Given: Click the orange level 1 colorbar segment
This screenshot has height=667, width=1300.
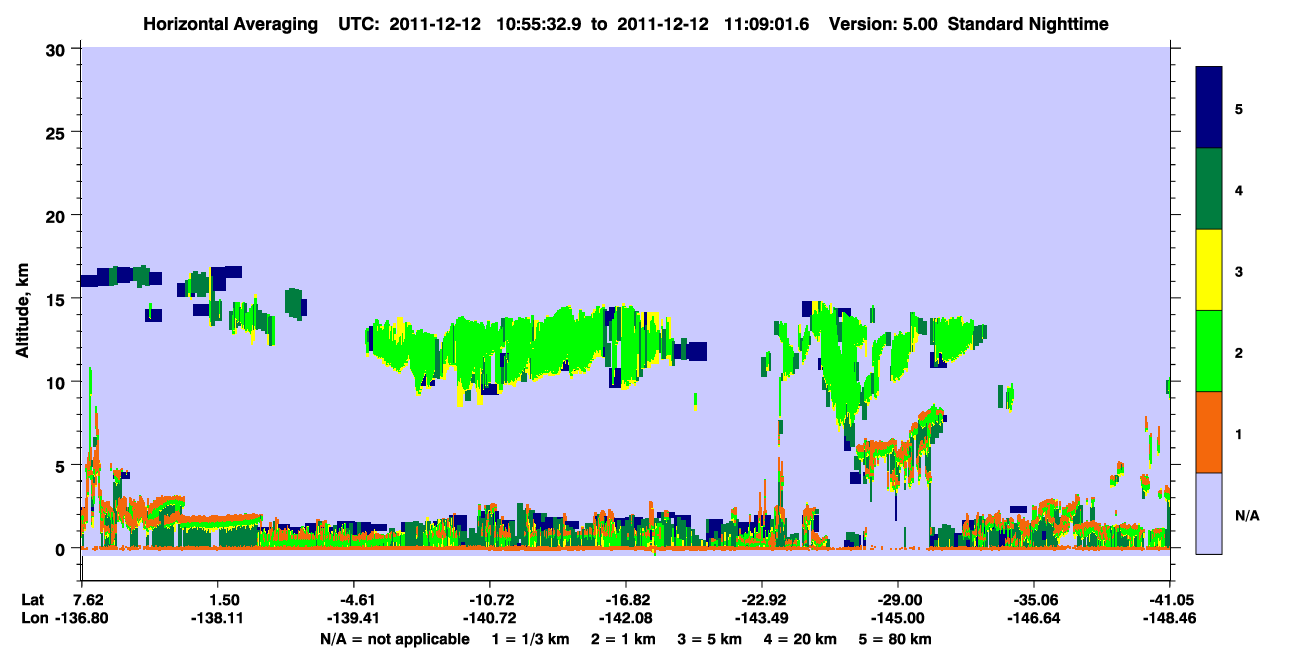Looking at the screenshot, I should click(1209, 432).
